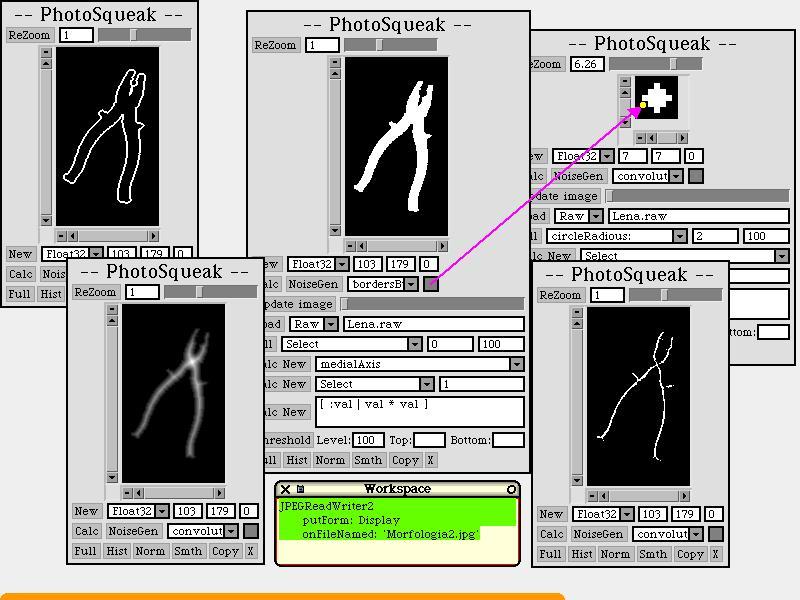Screen dimensions: 800x600
Task: Open the medialAxis dropdown arrow
Action: point(517,364)
